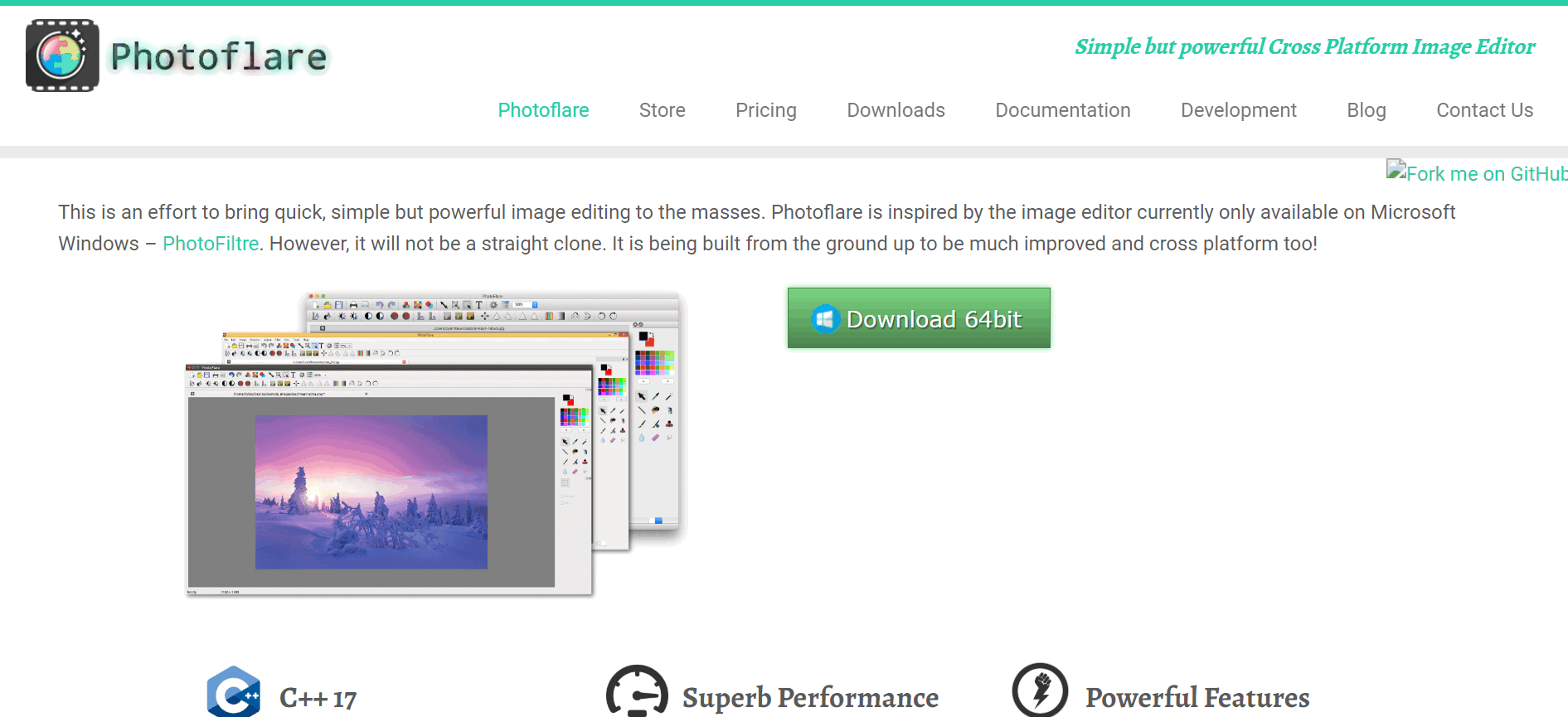Viewport: 1568px width, 717px height.
Task: Click the fist Powerful Features icon
Action: (1040, 690)
